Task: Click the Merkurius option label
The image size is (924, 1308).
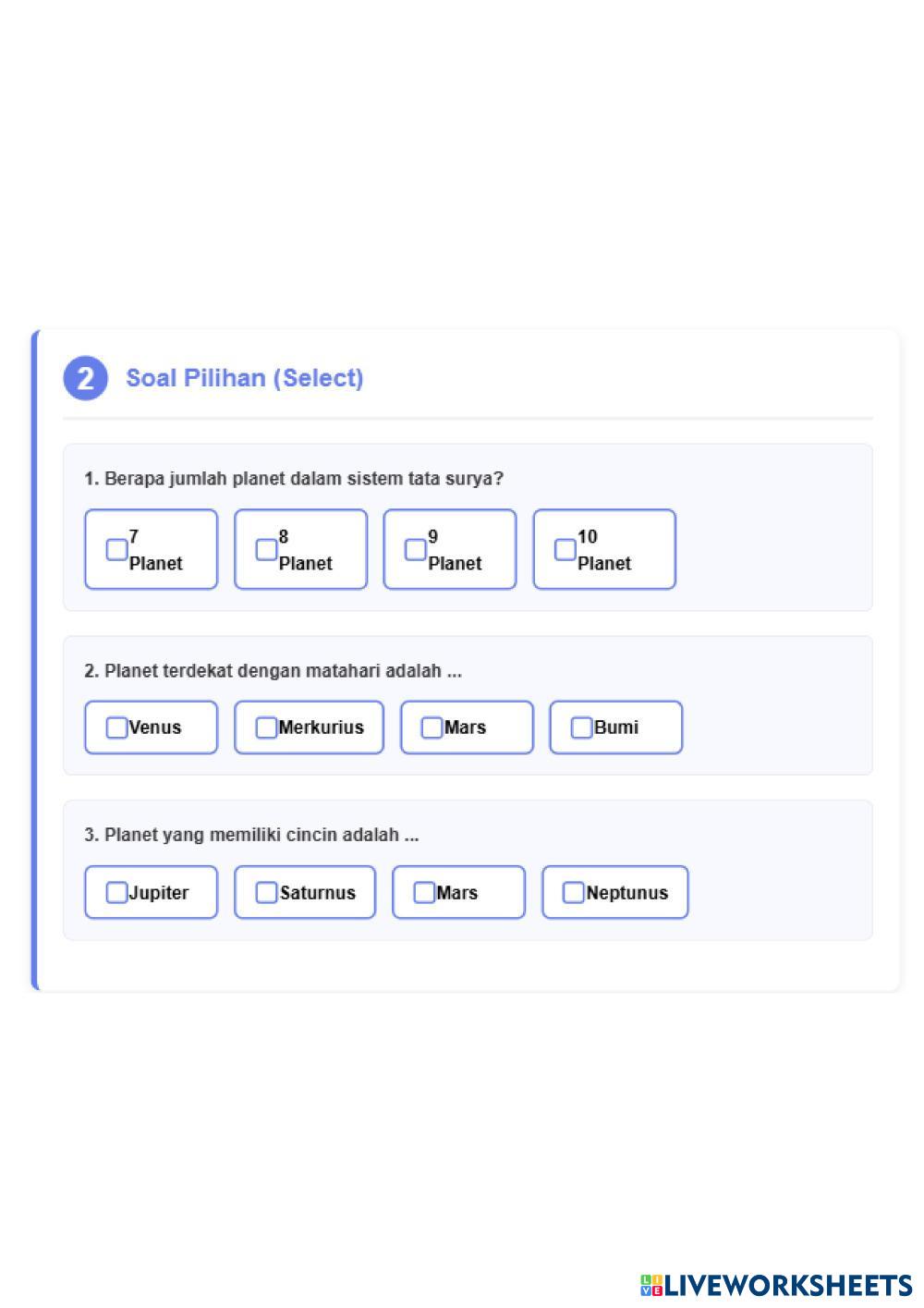Action: click(x=322, y=727)
